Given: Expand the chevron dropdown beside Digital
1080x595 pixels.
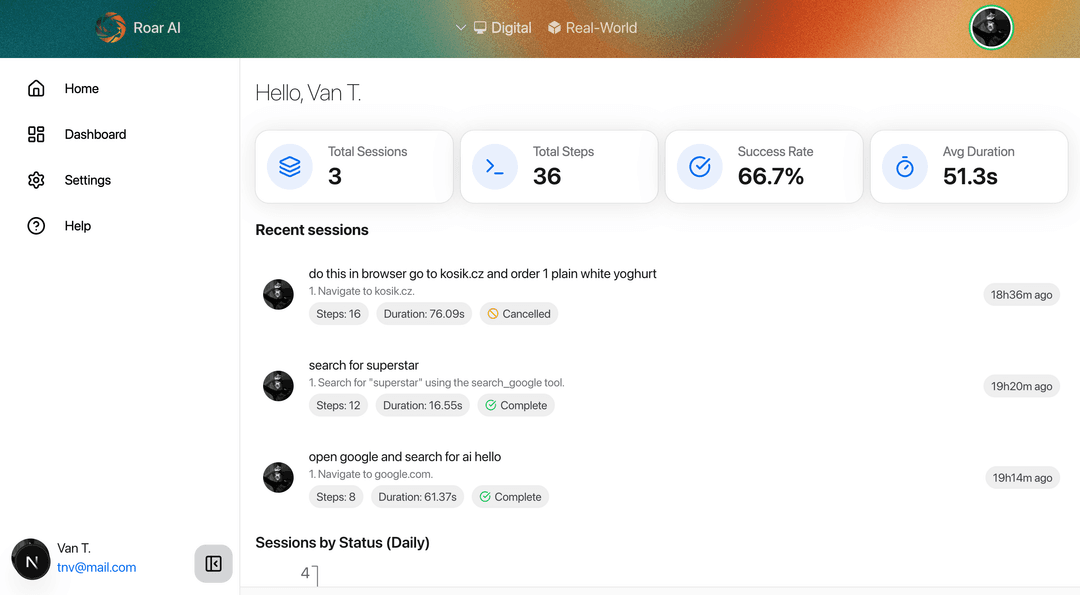Looking at the screenshot, I should point(461,28).
